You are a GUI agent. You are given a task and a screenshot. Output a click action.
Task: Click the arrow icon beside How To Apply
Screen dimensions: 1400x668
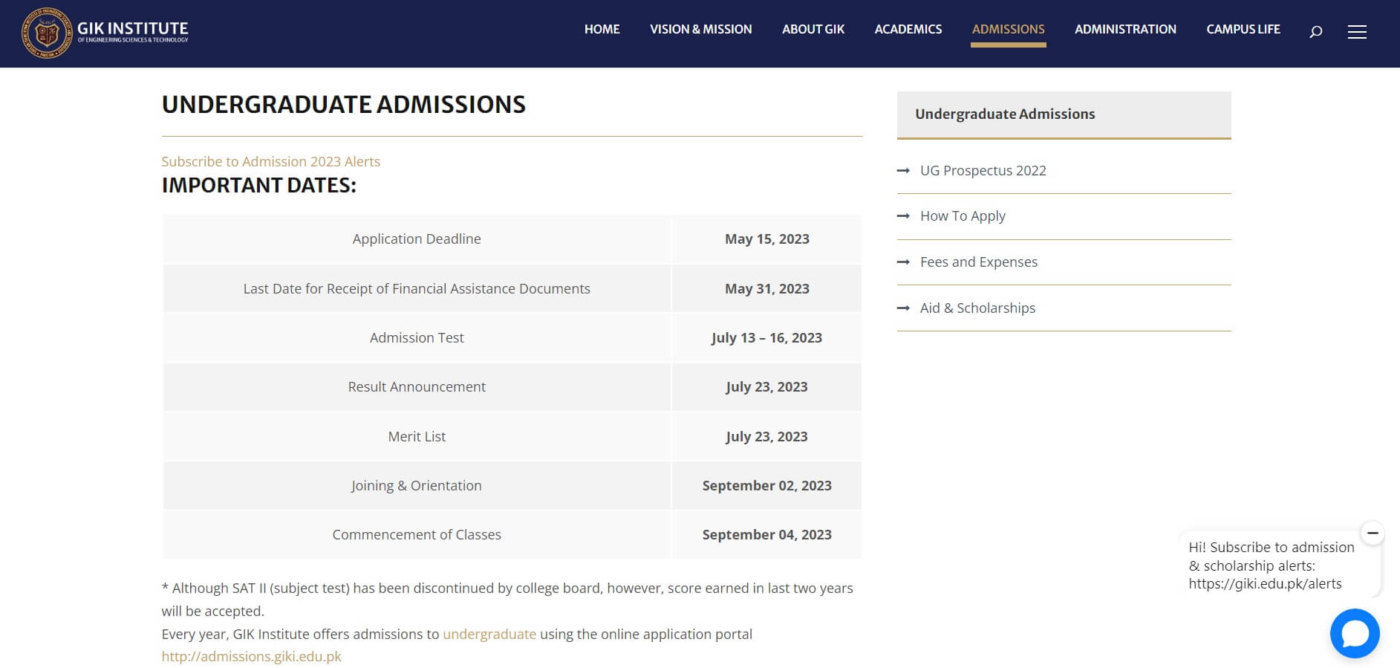[x=903, y=216]
